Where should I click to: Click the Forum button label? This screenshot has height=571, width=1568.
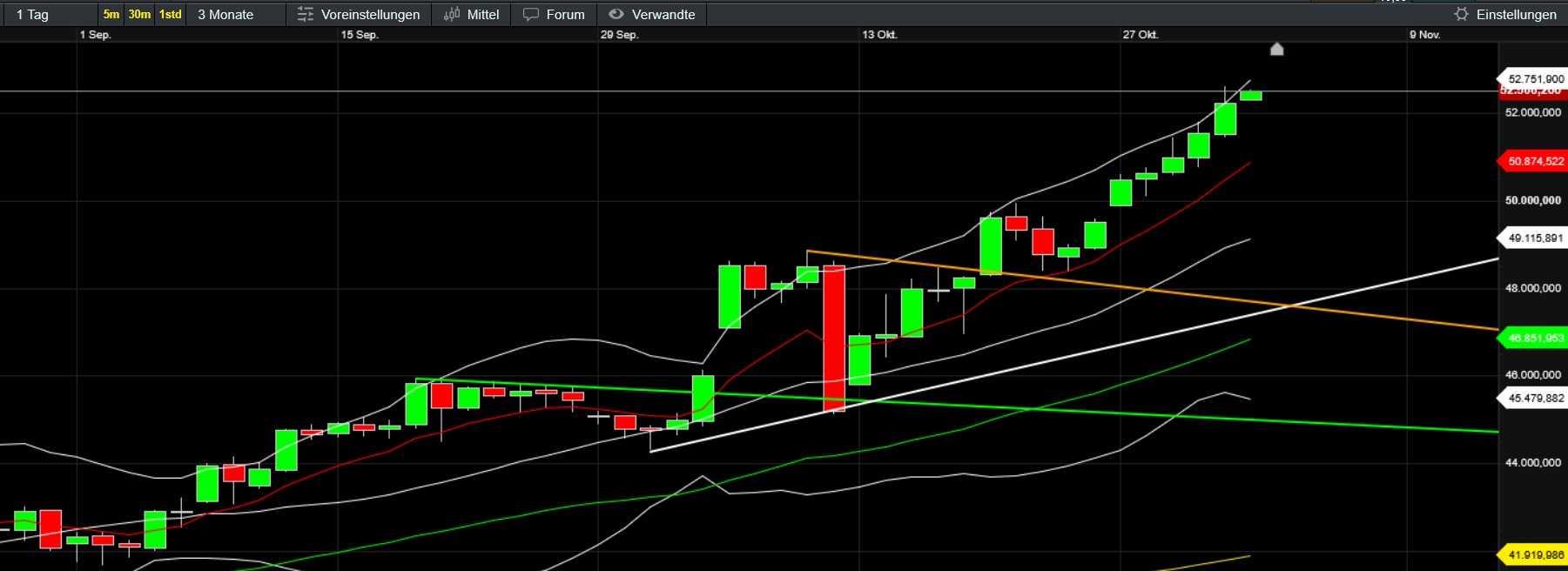tap(565, 14)
